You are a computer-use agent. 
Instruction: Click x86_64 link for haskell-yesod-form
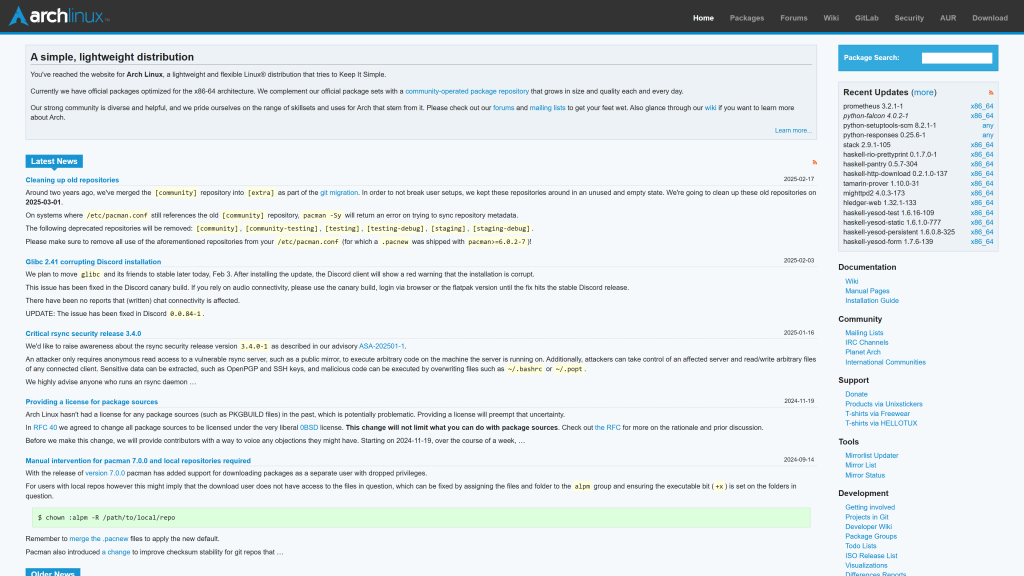[982, 242]
